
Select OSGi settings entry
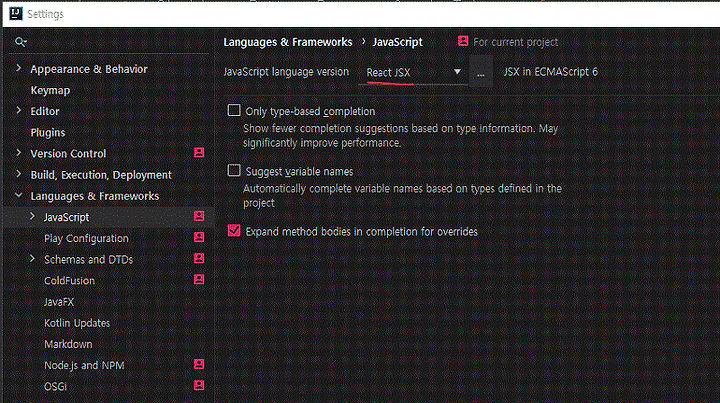point(55,386)
